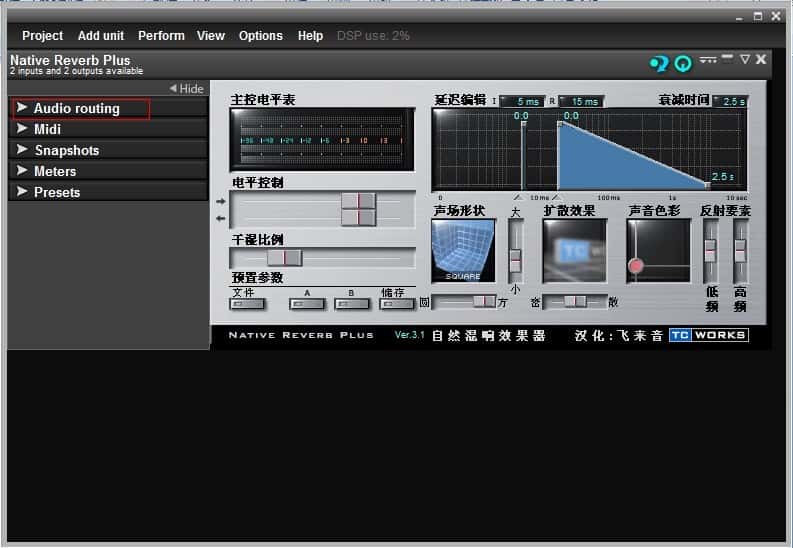This screenshot has height=548, width=793.
Task: Close the Native Reverb Plus unit
Action: pos(761,59)
